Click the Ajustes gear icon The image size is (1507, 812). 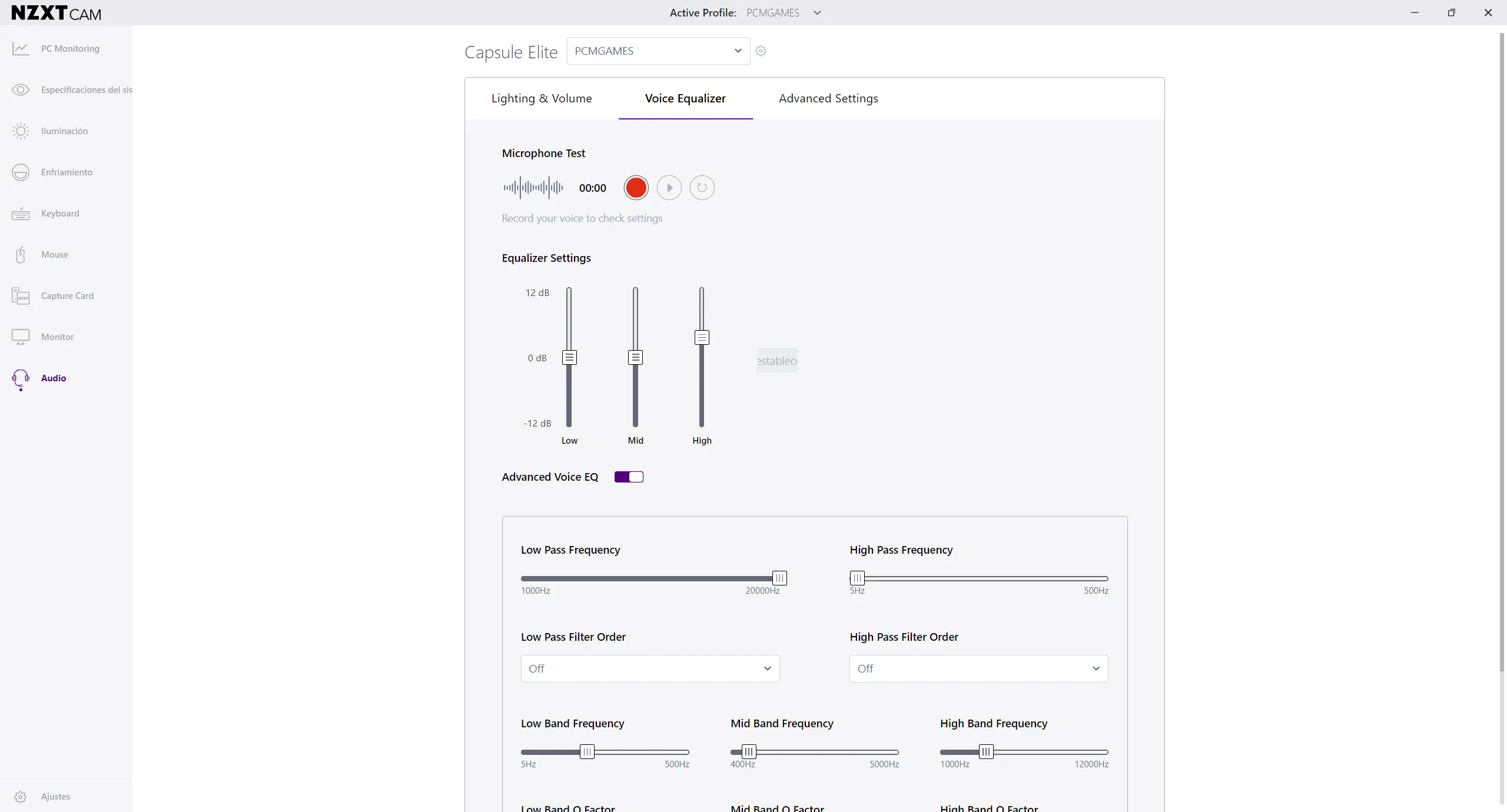pos(21,797)
